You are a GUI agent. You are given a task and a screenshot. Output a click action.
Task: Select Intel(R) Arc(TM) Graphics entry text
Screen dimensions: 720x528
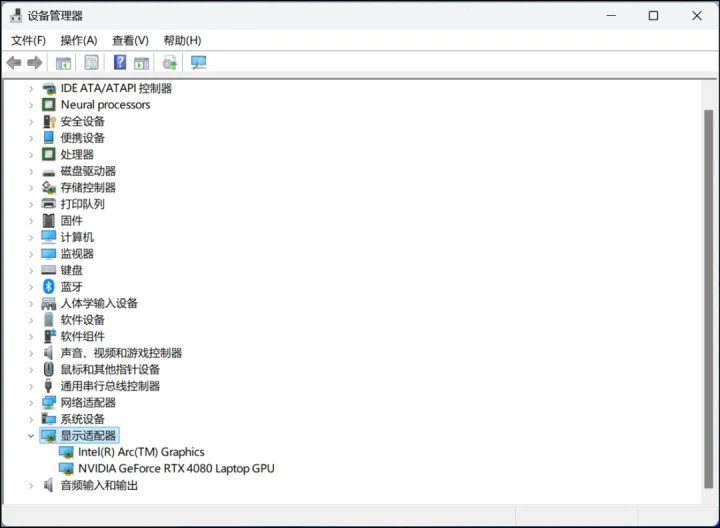[141, 452]
